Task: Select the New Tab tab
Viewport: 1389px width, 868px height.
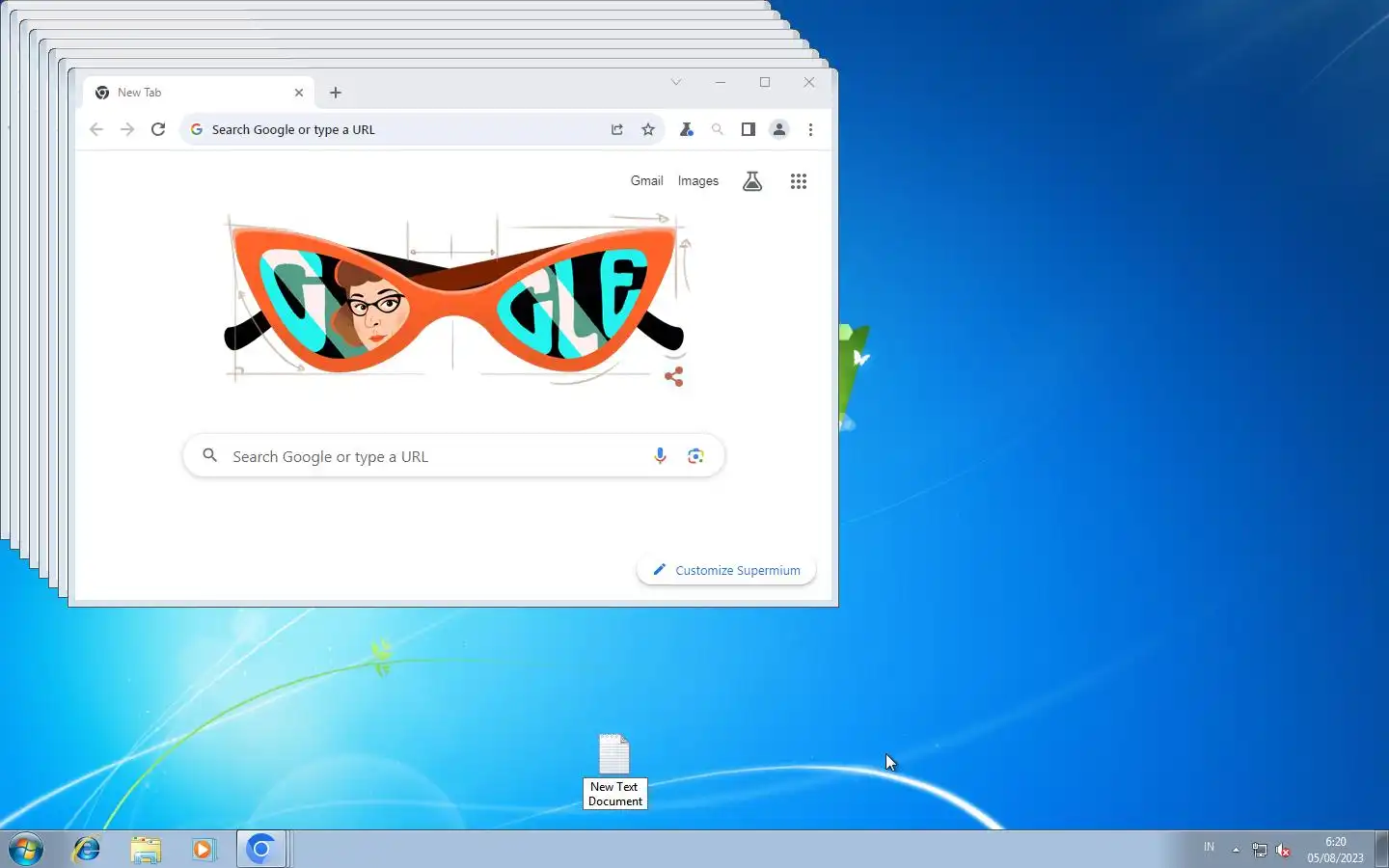Action: (x=200, y=93)
